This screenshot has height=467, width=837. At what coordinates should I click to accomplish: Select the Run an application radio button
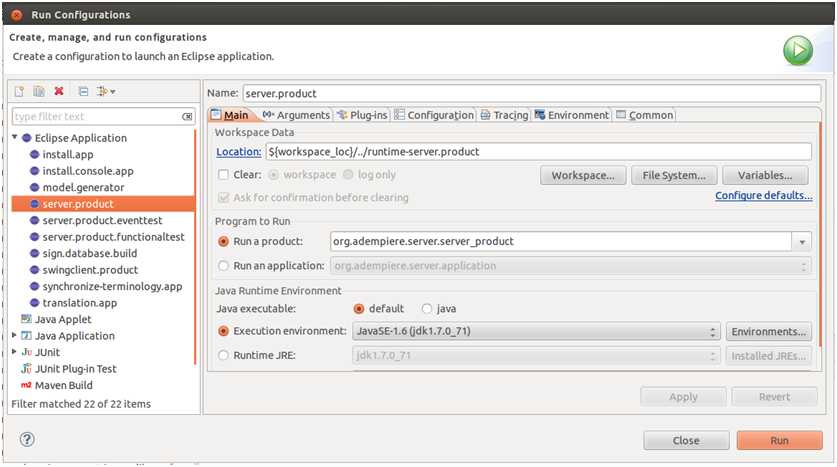224,265
